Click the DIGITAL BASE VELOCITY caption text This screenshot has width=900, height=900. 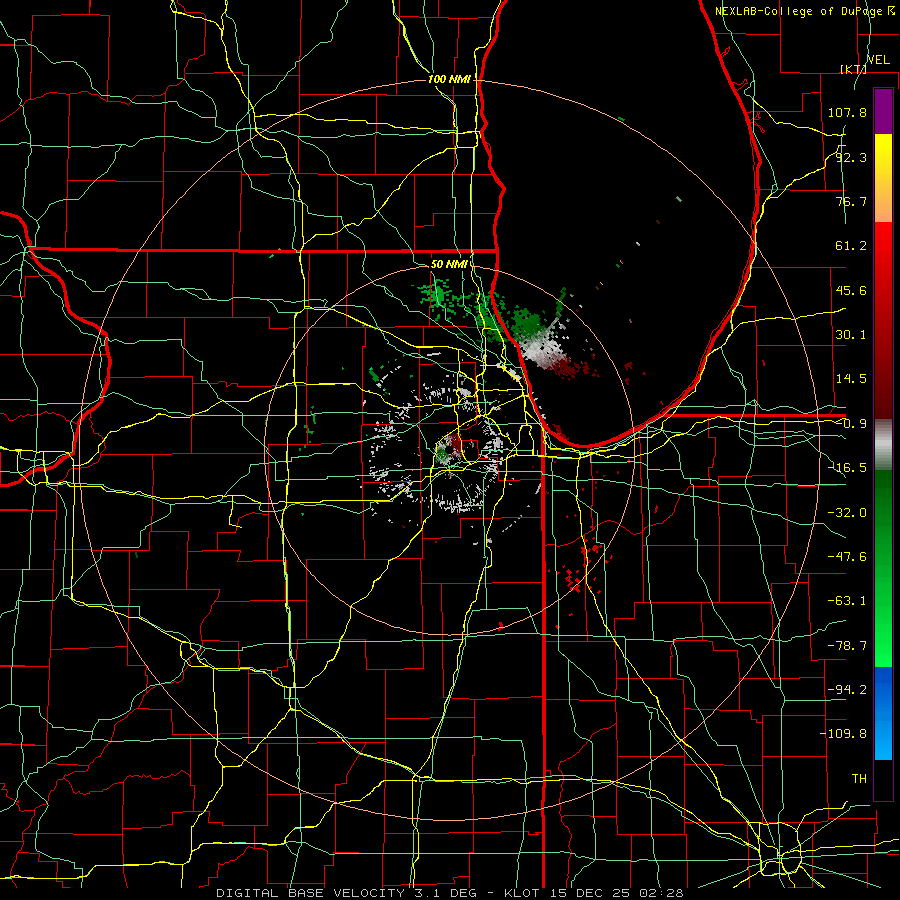point(311,893)
